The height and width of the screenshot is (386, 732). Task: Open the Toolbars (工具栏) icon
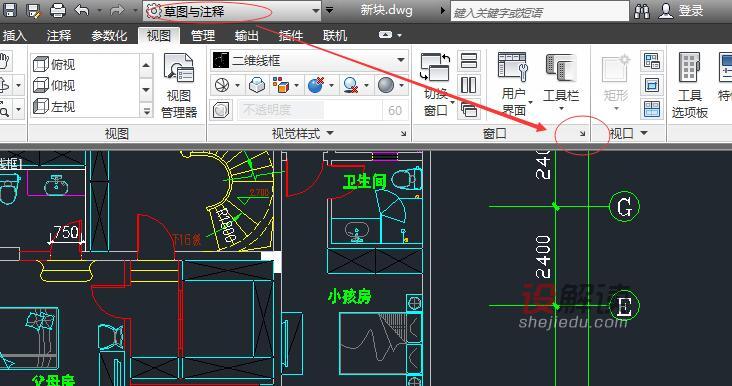(x=561, y=83)
